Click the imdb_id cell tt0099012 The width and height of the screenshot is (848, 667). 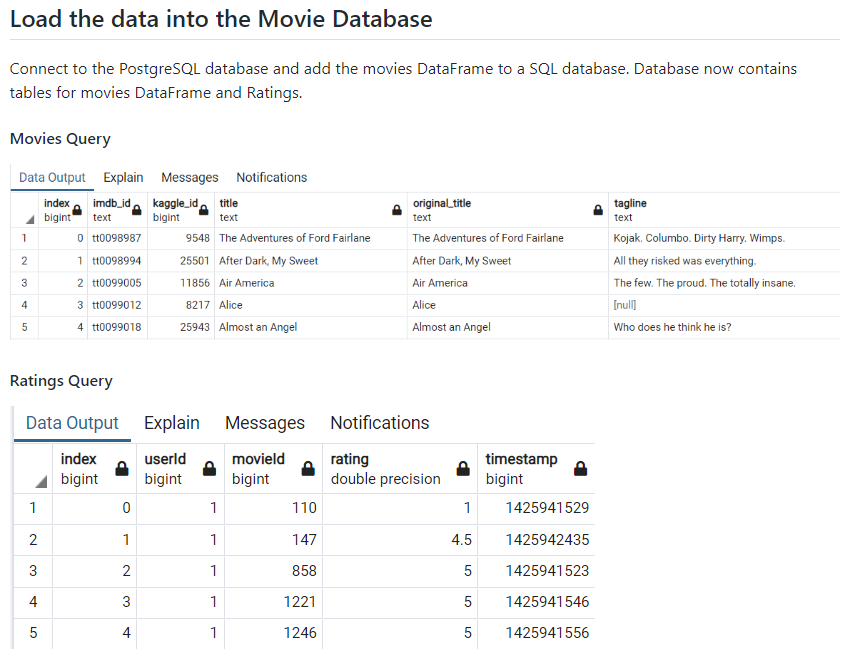[x=117, y=305]
